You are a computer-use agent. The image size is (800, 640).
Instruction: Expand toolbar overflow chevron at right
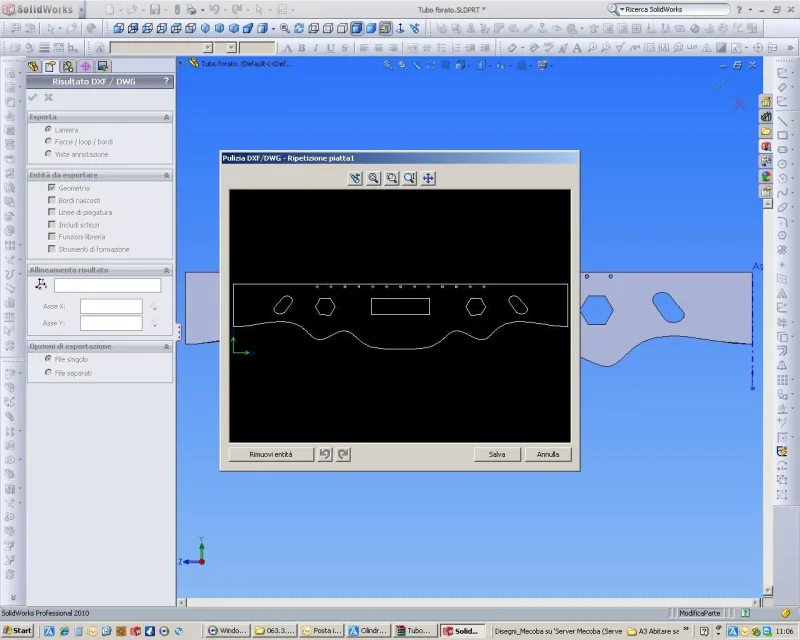pos(790,47)
